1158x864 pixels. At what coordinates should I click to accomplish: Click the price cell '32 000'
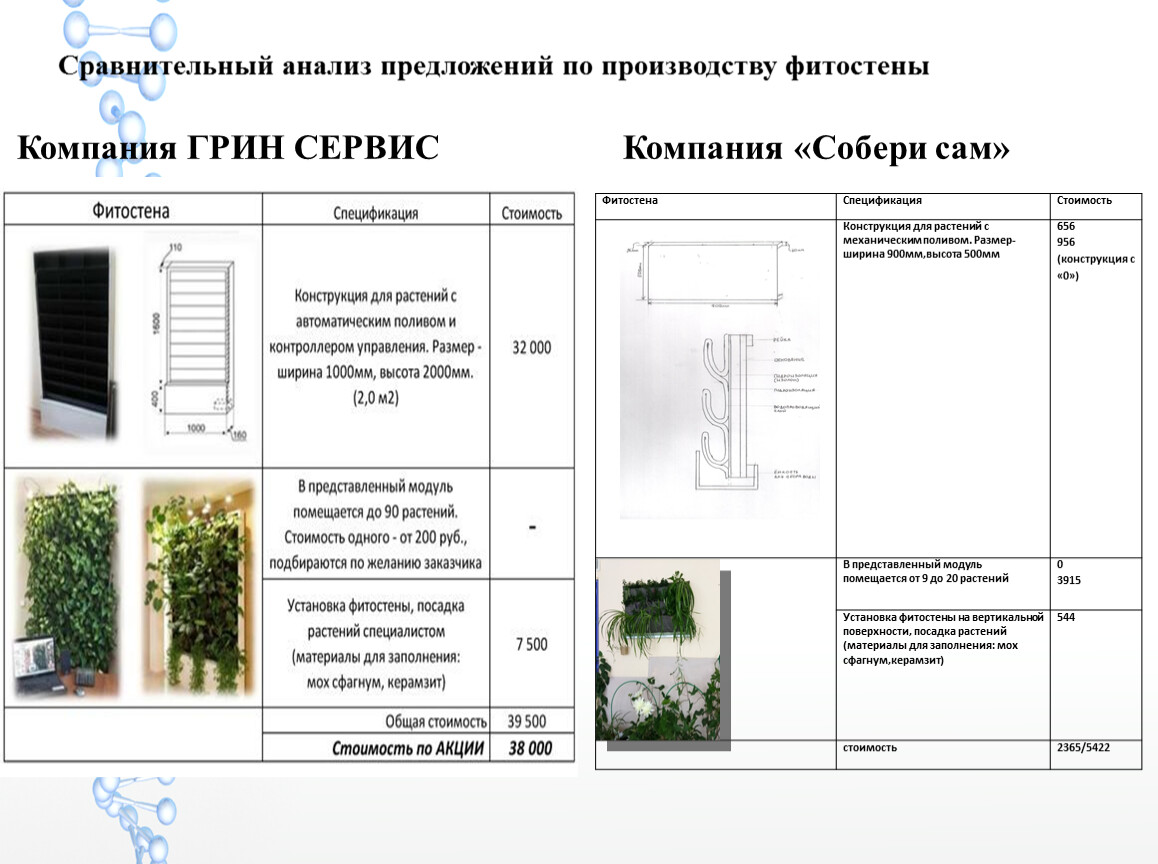532,347
